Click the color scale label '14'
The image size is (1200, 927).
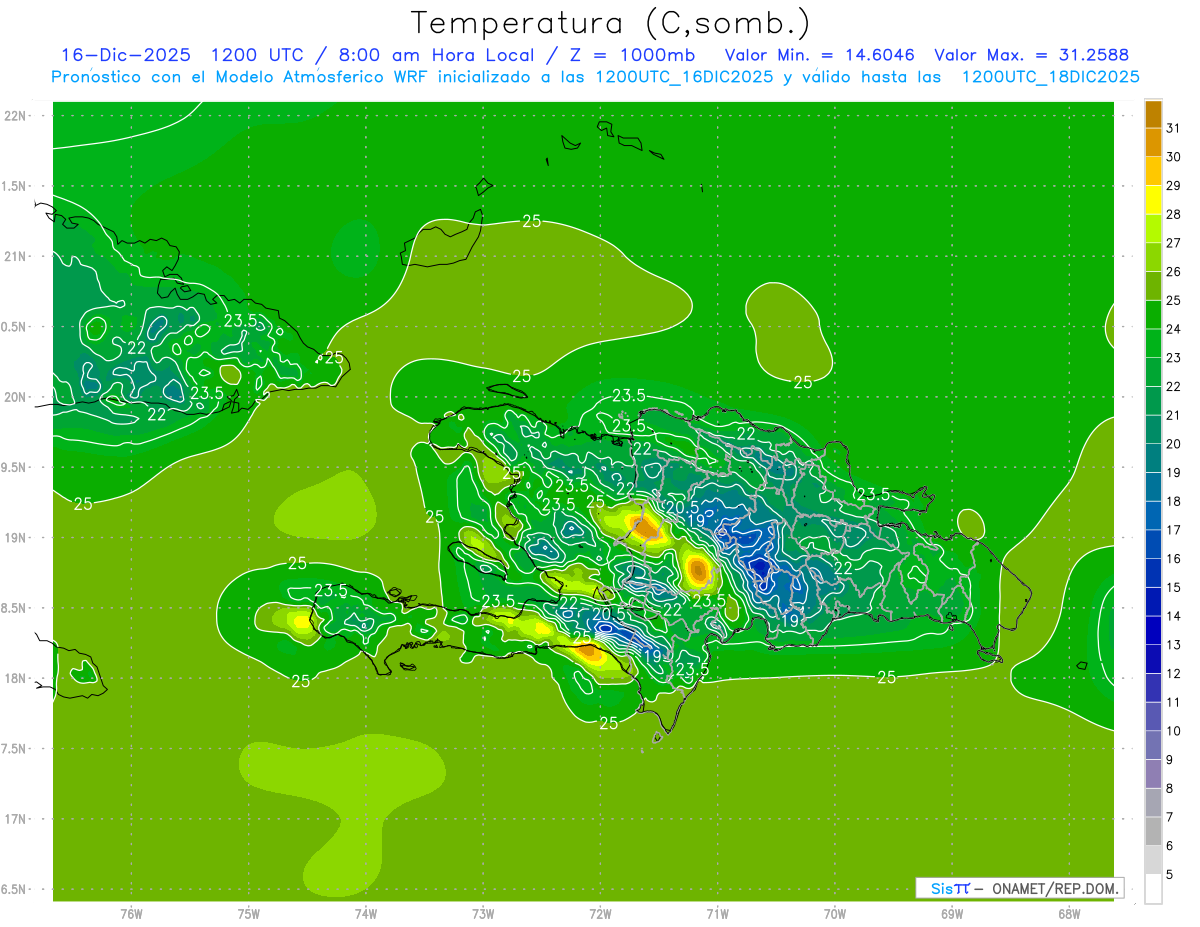click(1173, 616)
